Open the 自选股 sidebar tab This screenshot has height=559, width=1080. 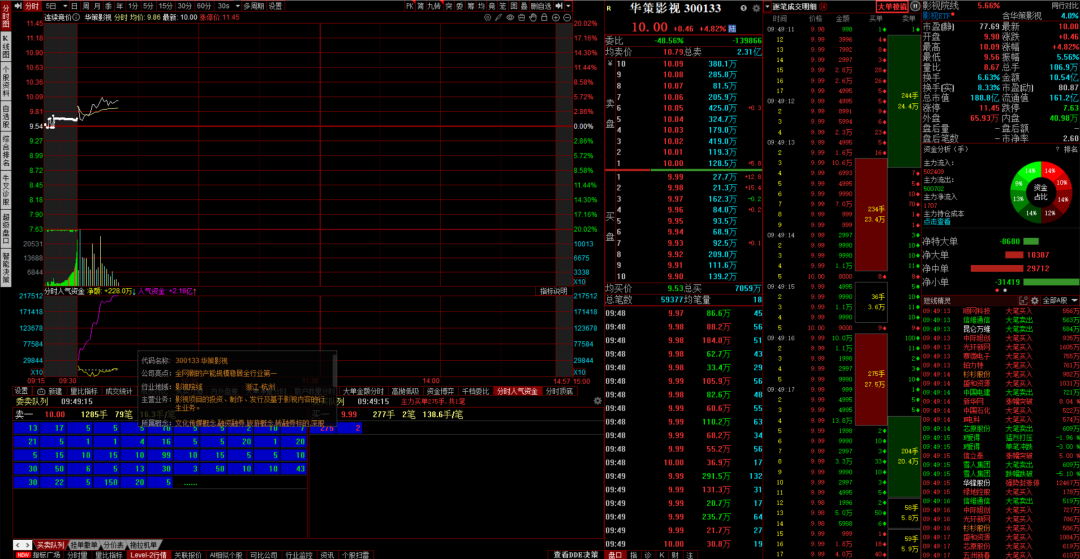point(6,117)
